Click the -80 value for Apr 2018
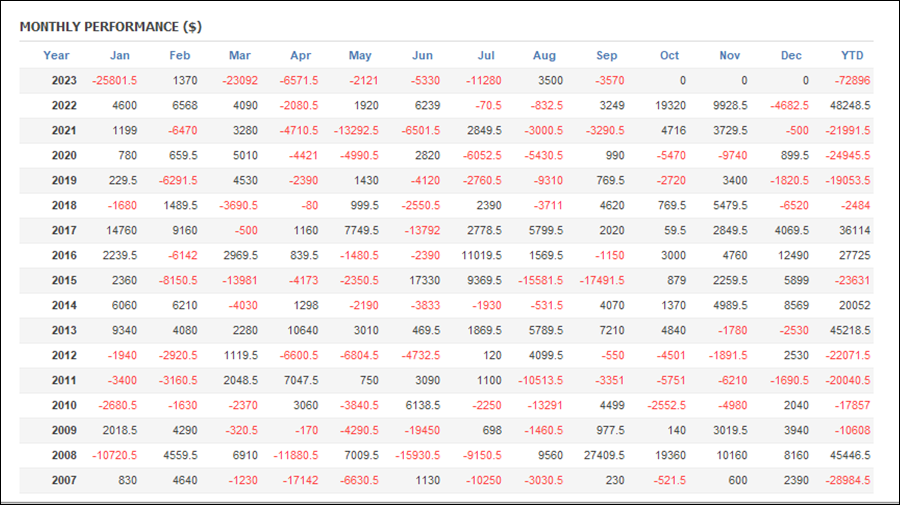Viewport: 900px width, 505px height. pyautogui.click(x=308, y=205)
